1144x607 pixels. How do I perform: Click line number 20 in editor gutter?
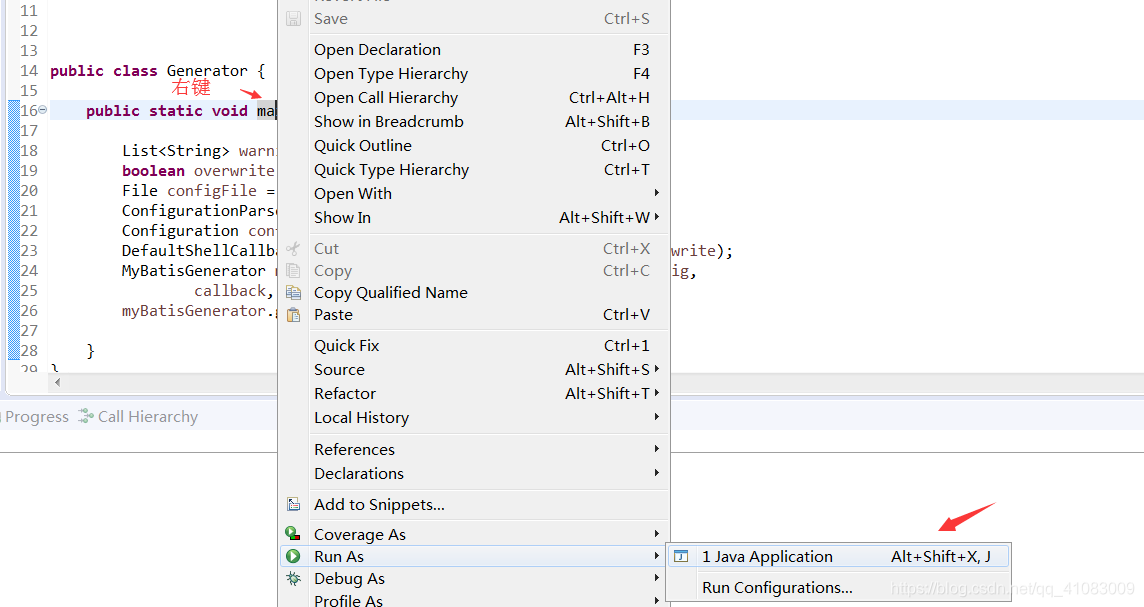point(29,190)
